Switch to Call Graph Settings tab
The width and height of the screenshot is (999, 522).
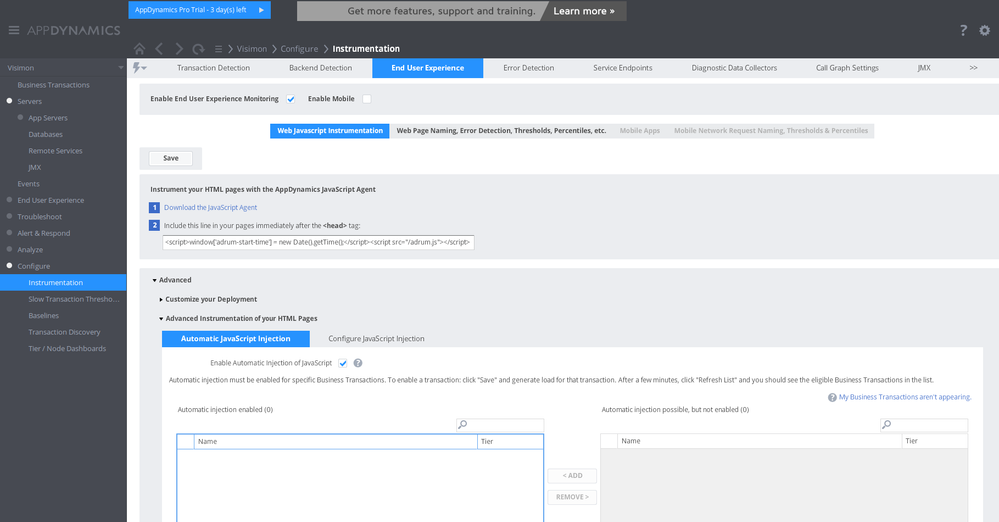(x=847, y=68)
